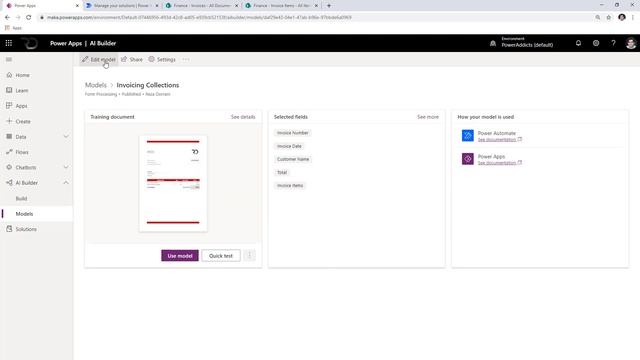
Task: Click See details for training document
Action: click(243, 117)
